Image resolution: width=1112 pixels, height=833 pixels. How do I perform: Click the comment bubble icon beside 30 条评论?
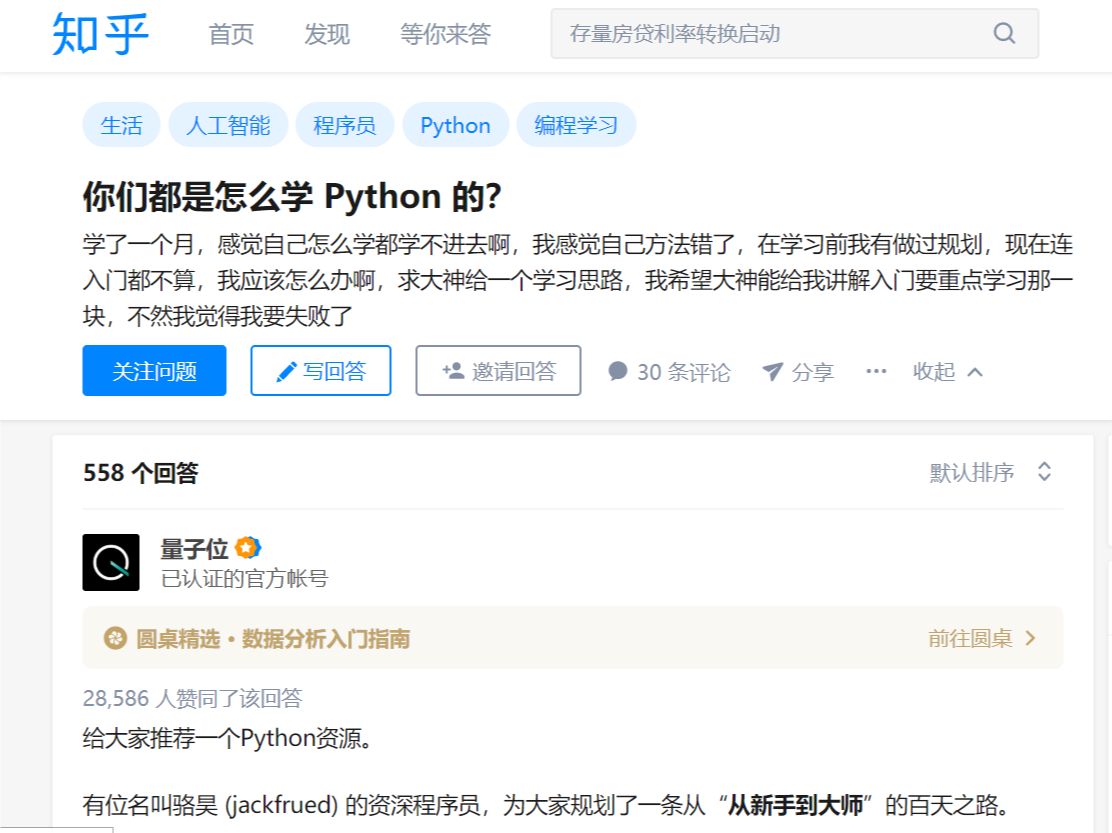click(x=618, y=371)
